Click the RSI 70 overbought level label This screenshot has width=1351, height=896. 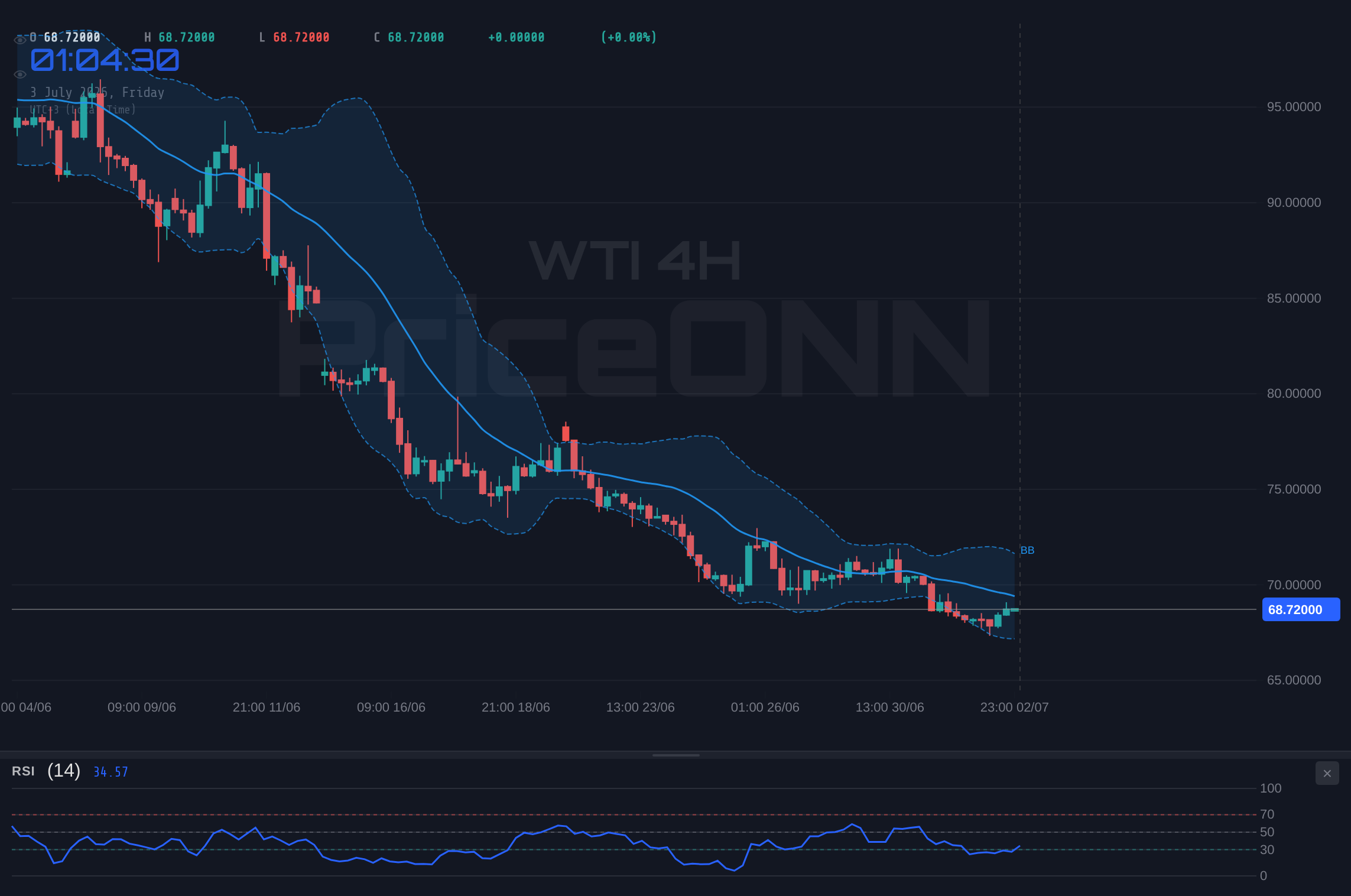point(1267,814)
